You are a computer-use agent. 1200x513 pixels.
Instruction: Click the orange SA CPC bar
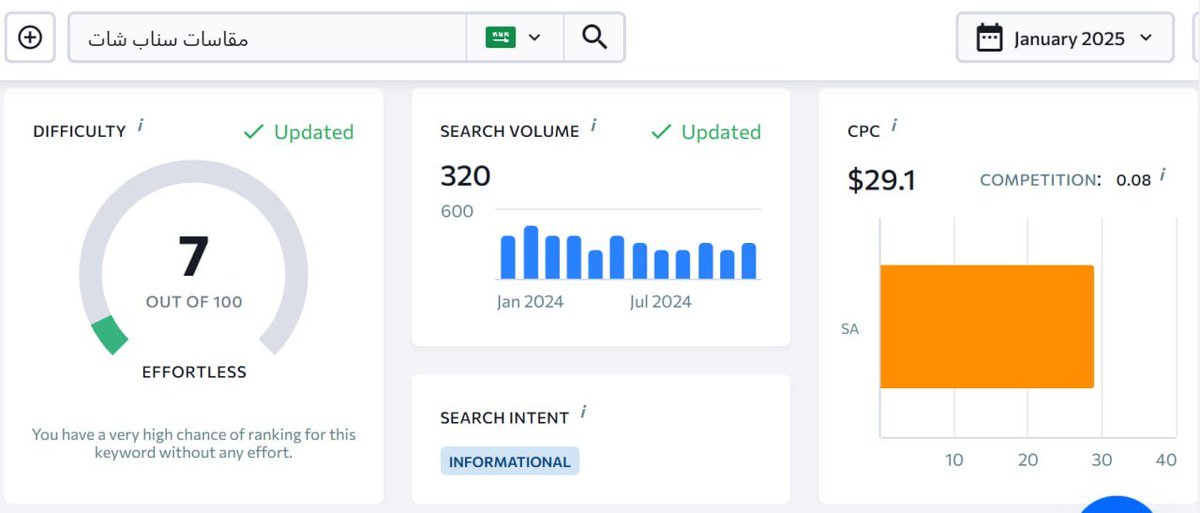pyautogui.click(x=987, y=326)
